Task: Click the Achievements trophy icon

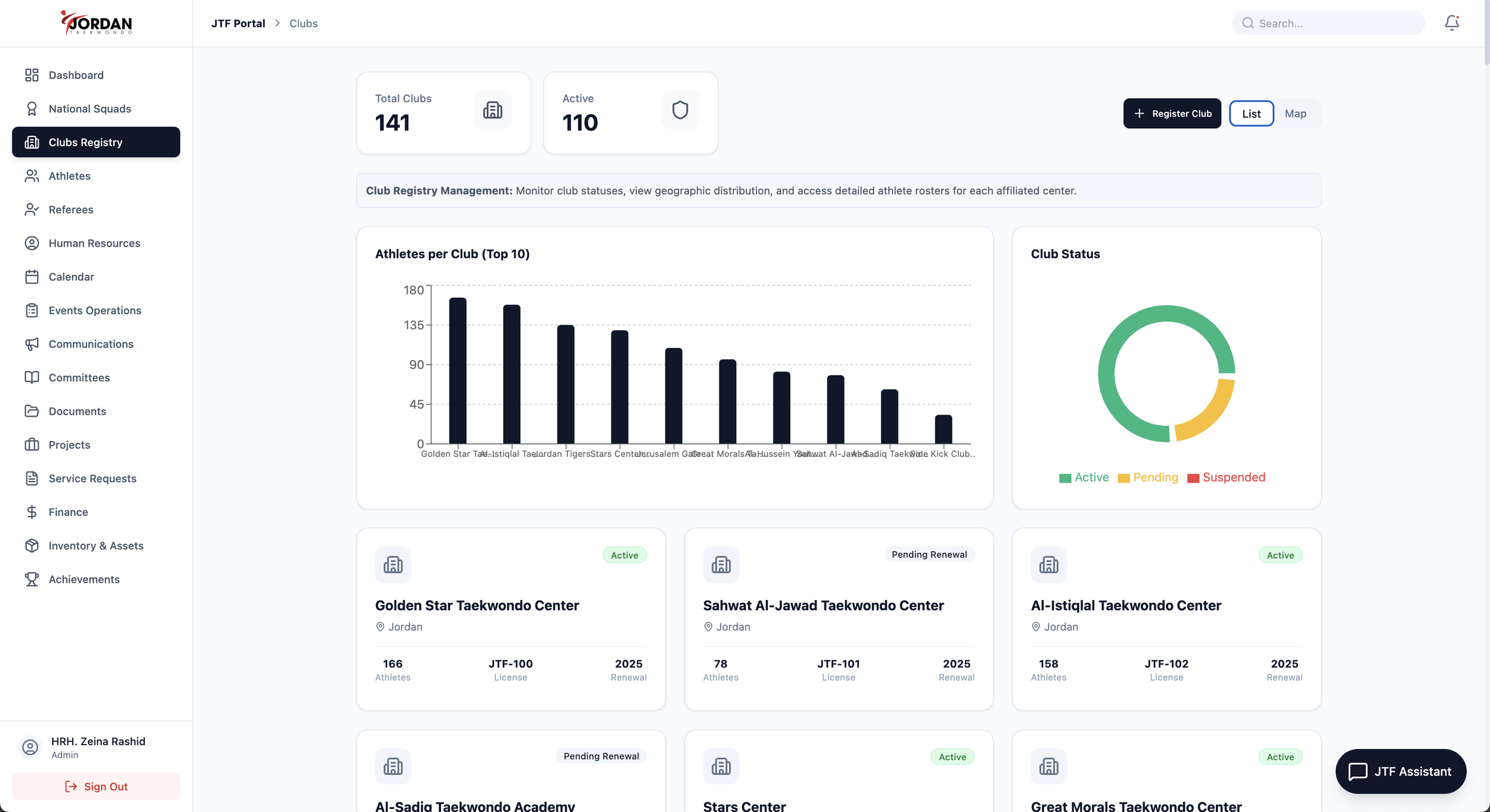Action: (x=32, y=579)
